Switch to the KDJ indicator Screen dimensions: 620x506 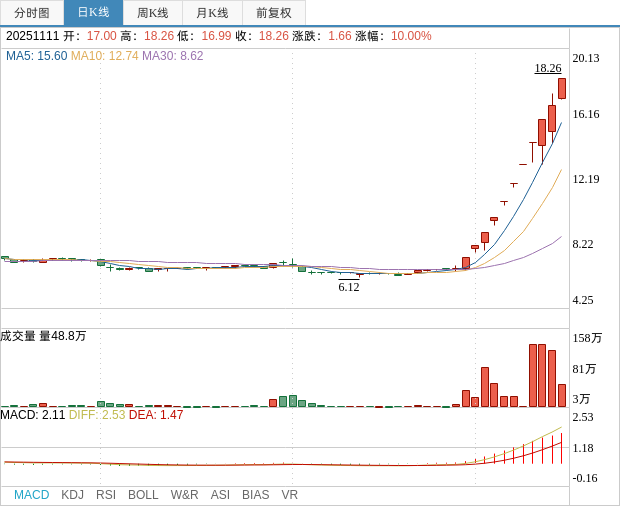click(x=72, y=495)
